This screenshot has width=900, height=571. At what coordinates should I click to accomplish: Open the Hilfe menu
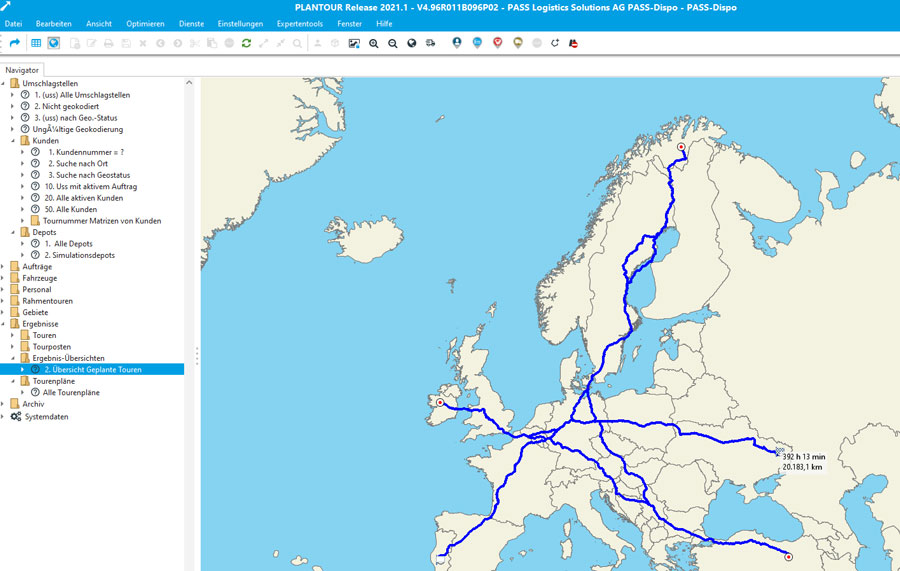tap(384, 24)
